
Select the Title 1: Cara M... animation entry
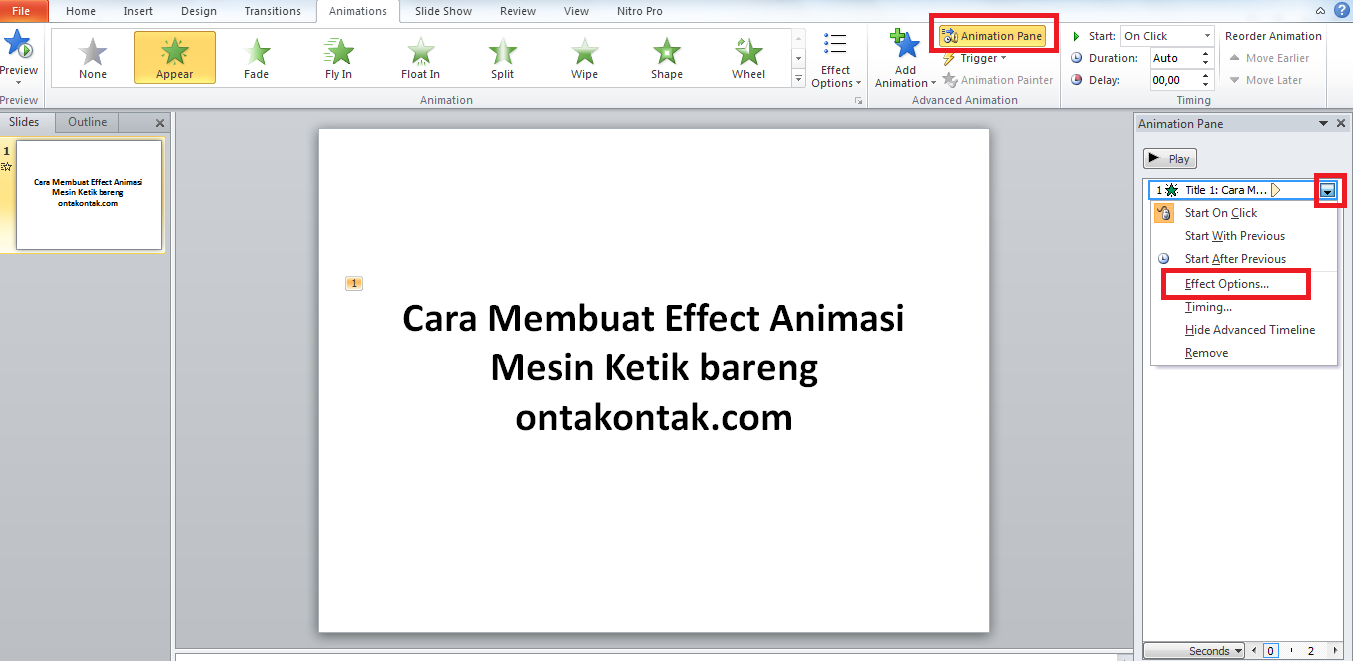(x=1234, y=190)
